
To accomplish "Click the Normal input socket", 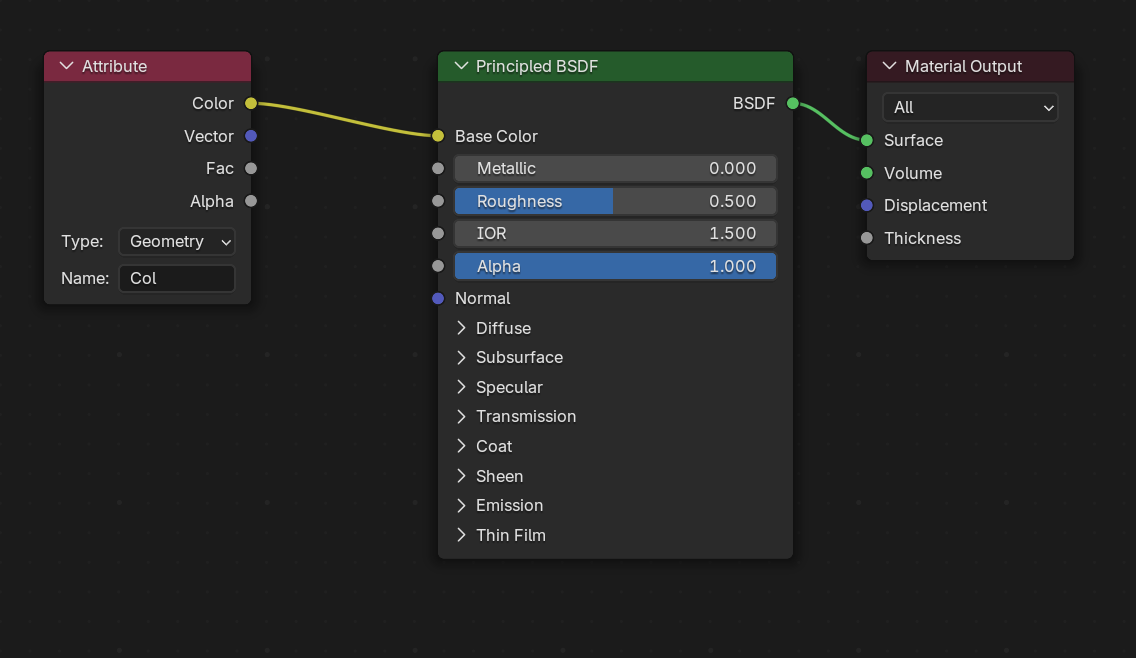I will 438,298.
